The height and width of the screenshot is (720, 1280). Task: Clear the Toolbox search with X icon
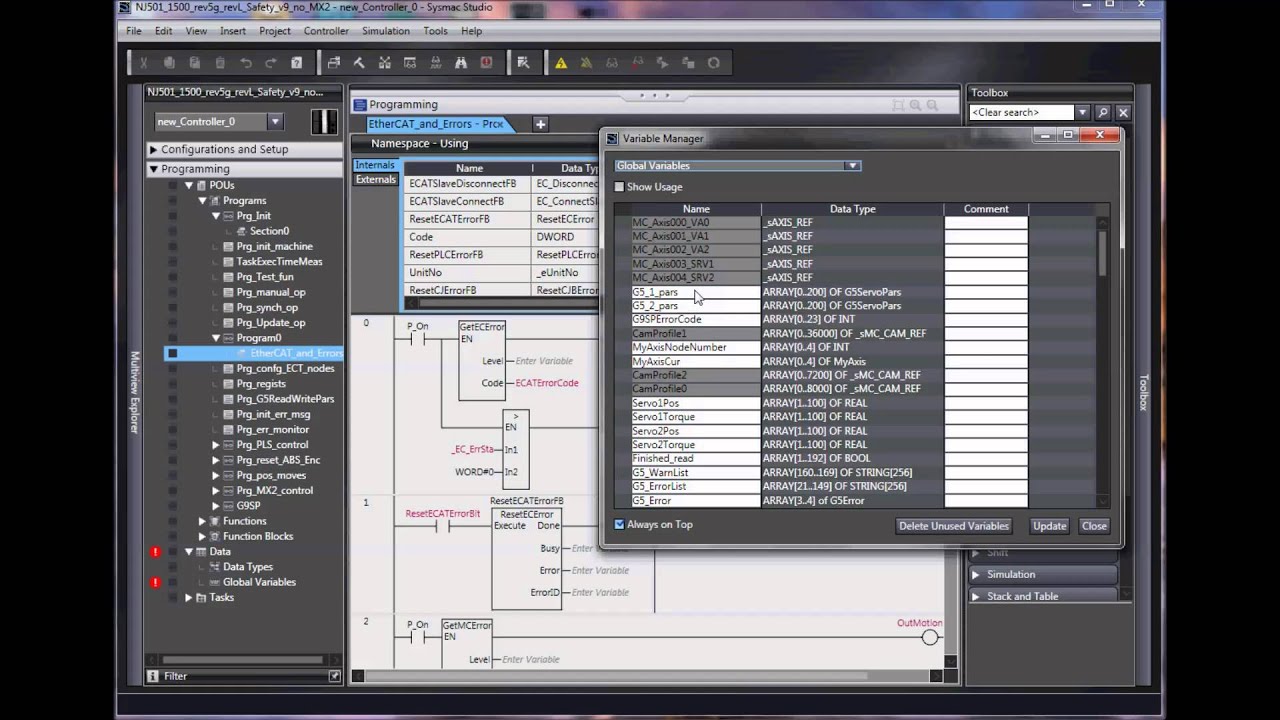coord(1123,113)
